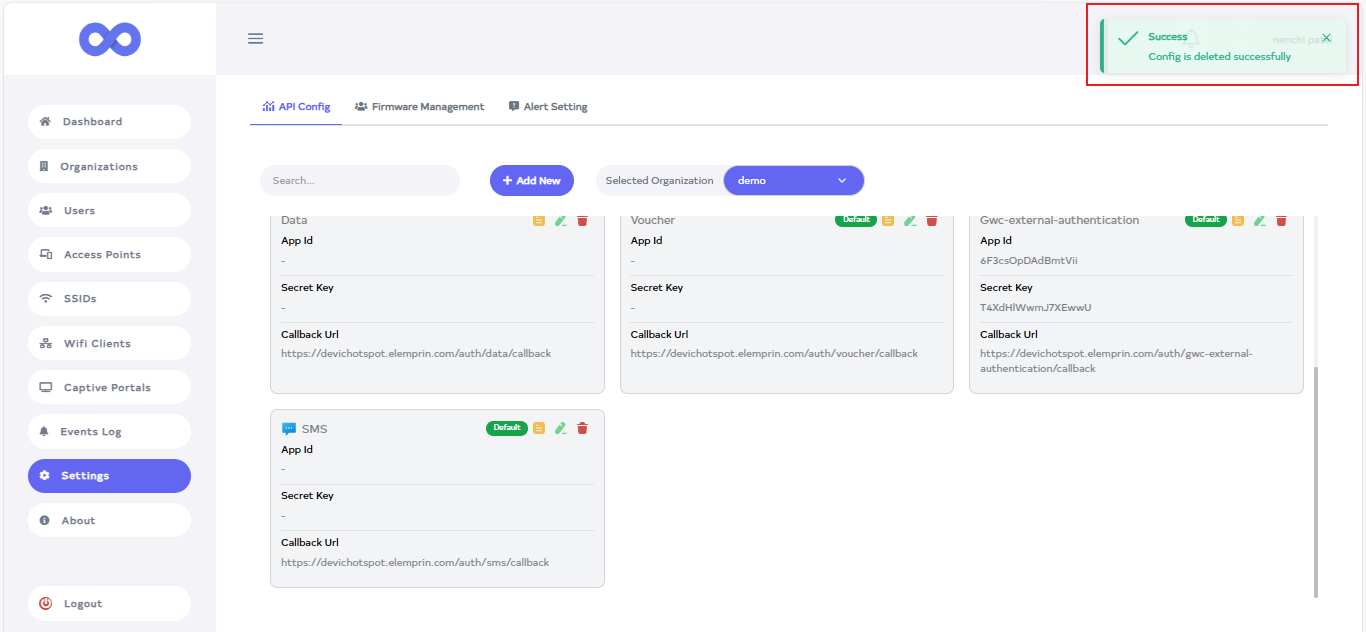This screenshot has width=1366, height=632.
Task: Select the API Config tab
Action: pos(296,107)
